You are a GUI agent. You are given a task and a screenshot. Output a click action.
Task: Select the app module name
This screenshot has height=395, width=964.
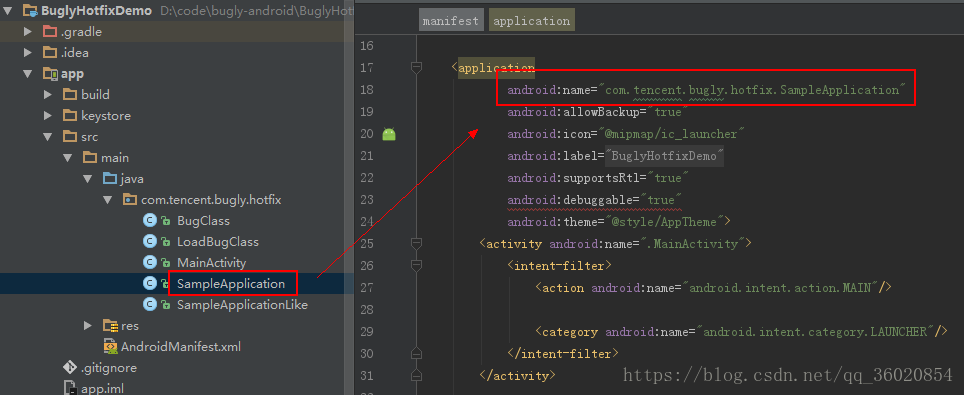(x=73, y=74)
